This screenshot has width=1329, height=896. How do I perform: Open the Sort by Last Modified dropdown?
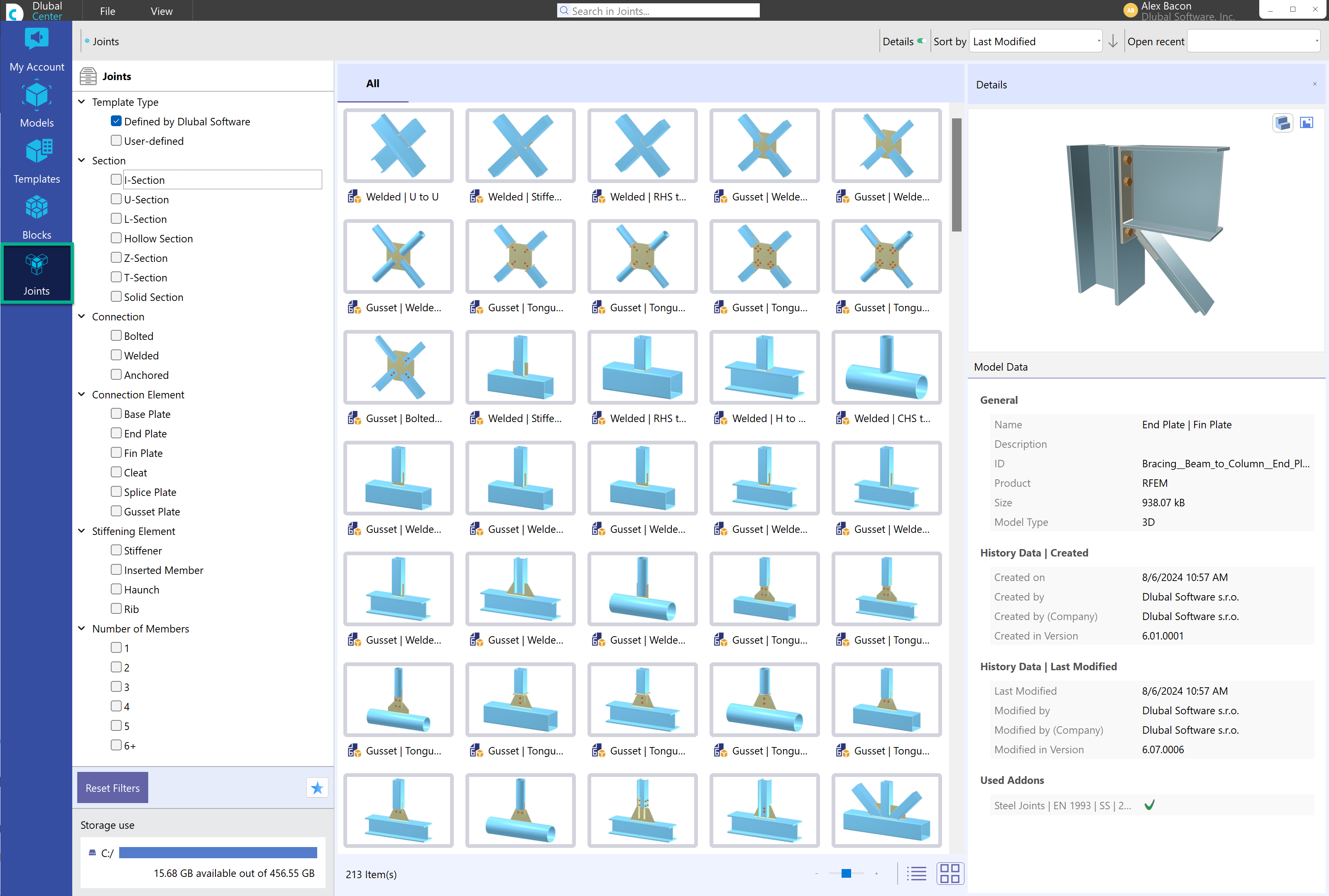[1035, 41]
